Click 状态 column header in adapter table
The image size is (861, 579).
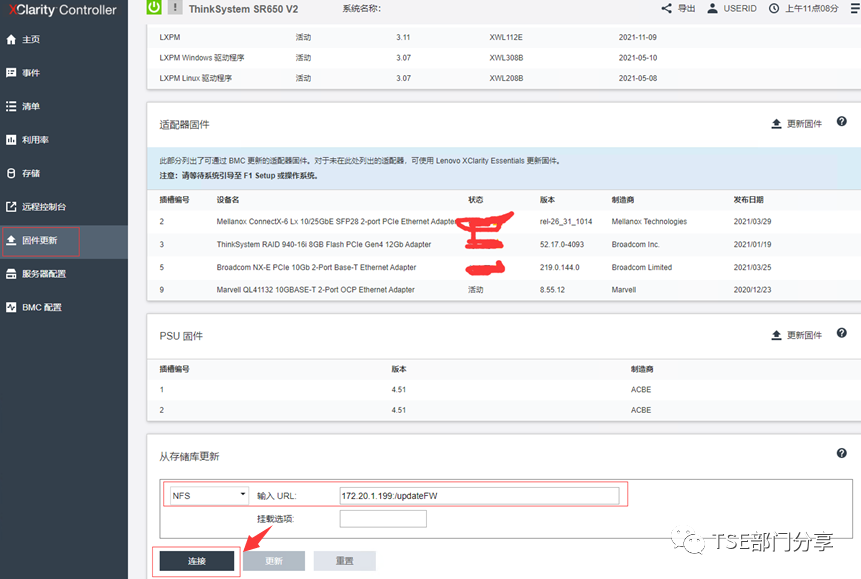point(476,200)
